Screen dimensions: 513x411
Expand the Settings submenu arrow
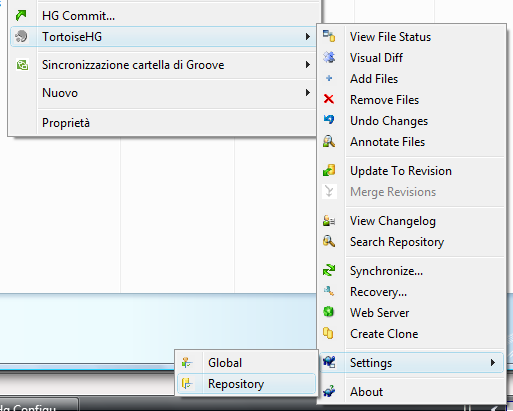[x=493, y=362]
